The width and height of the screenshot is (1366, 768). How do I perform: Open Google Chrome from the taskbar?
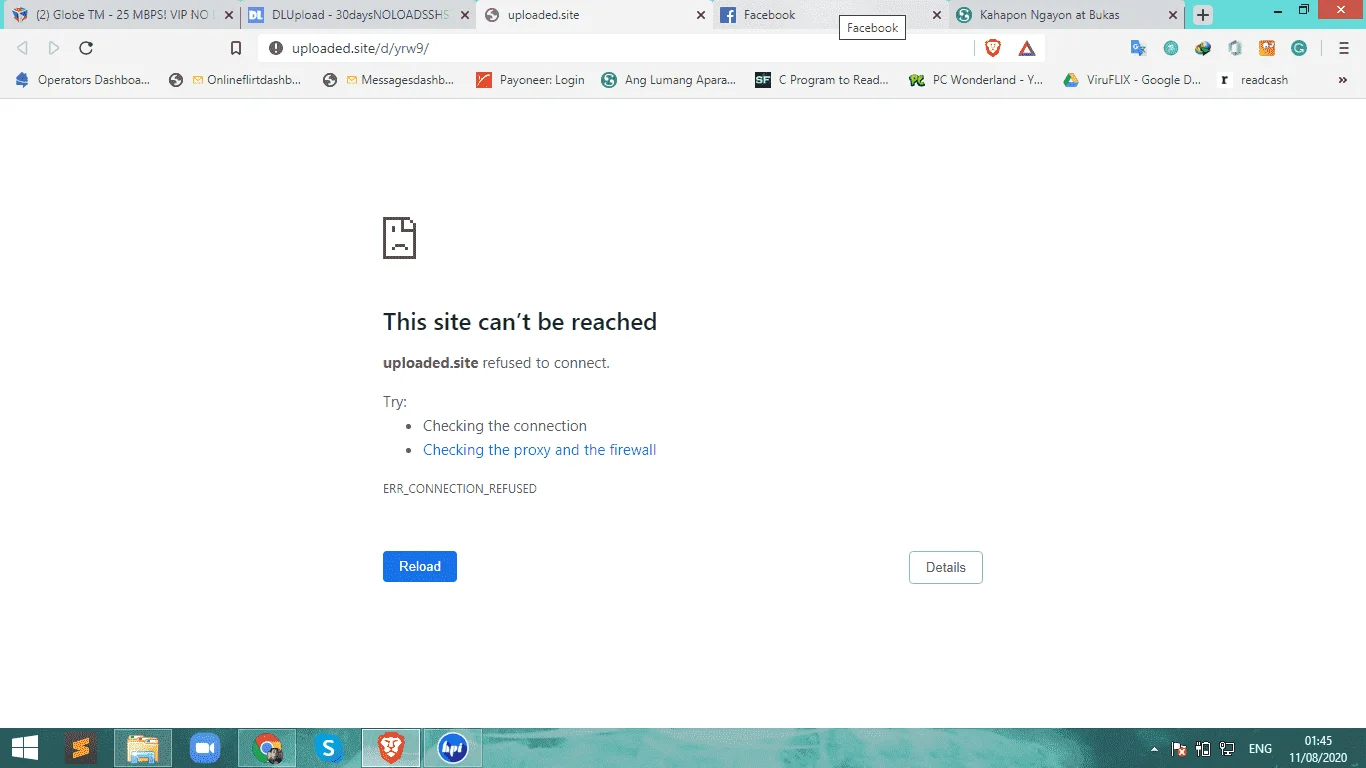tap(267, 748)
